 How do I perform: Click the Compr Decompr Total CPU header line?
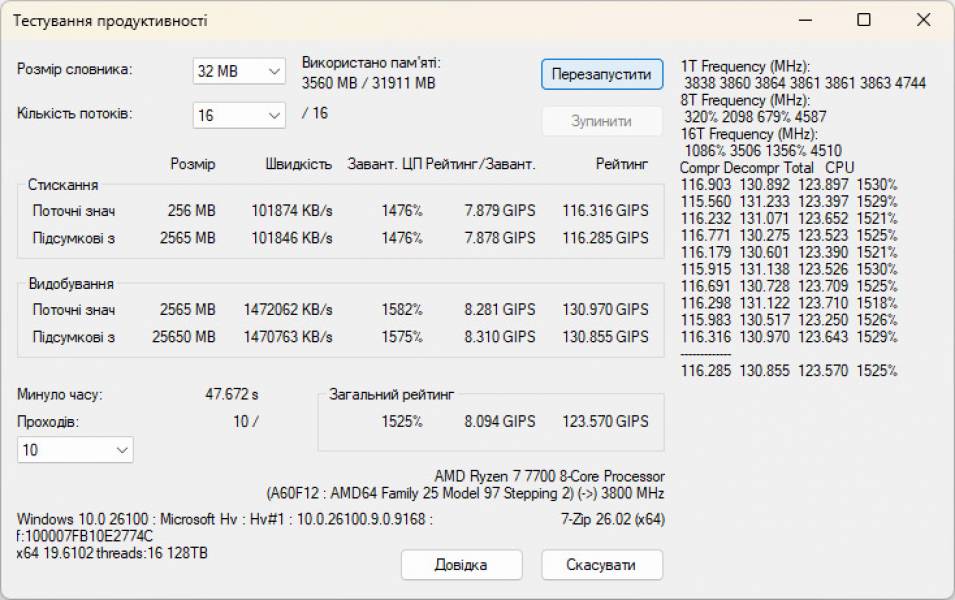click(x=767, y=168)
